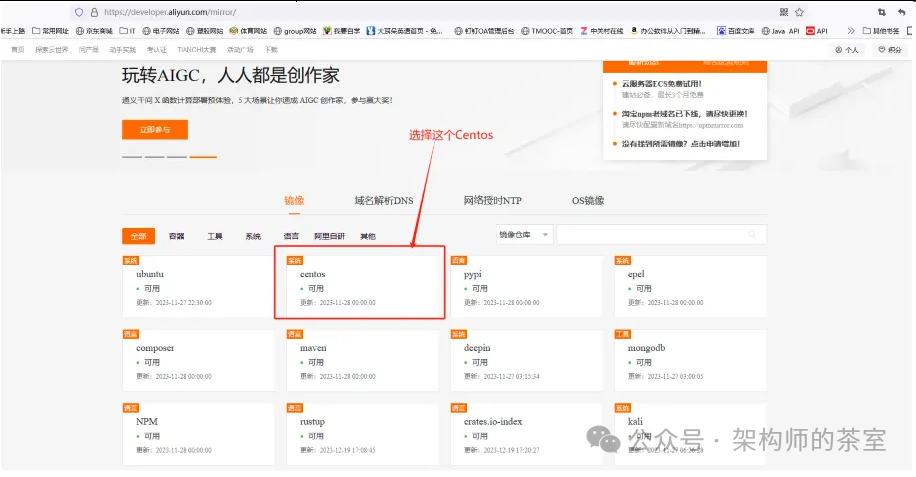This screenshot has width=916, height=477.
Task: Open the mongodb mirror card
Action: 691,360
